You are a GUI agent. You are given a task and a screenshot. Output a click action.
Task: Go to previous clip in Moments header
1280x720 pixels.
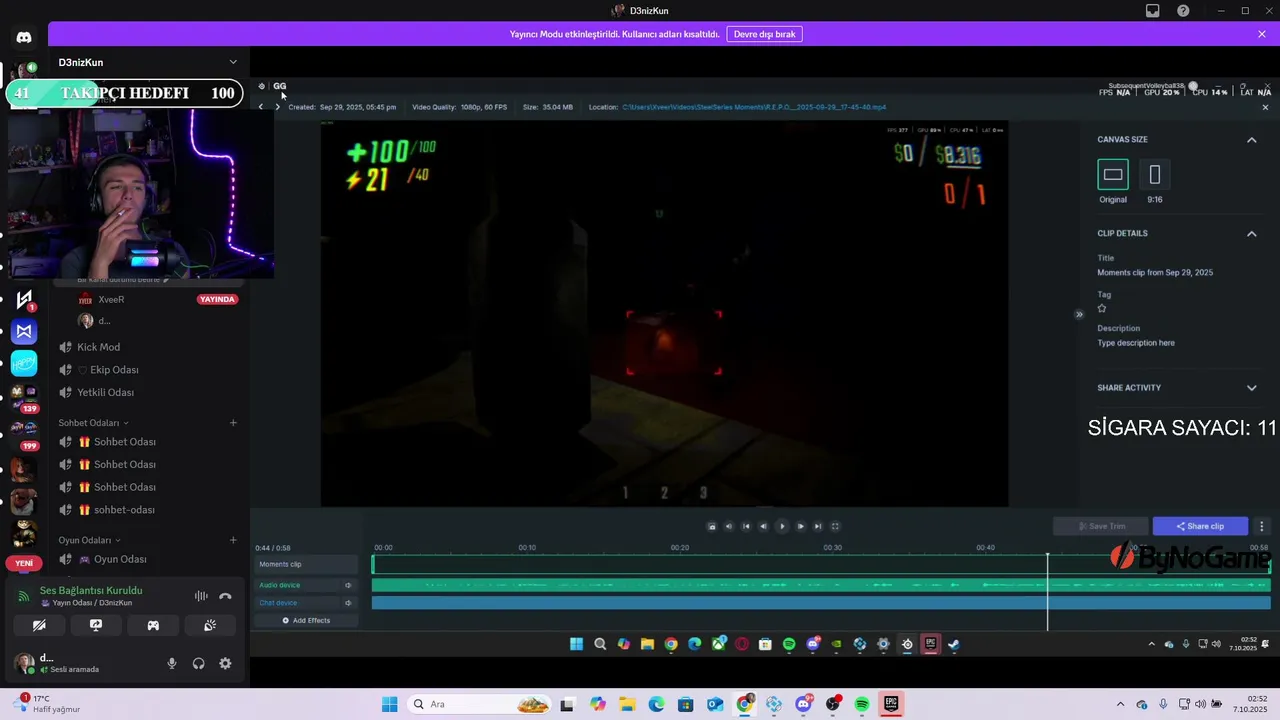point(261,107)
